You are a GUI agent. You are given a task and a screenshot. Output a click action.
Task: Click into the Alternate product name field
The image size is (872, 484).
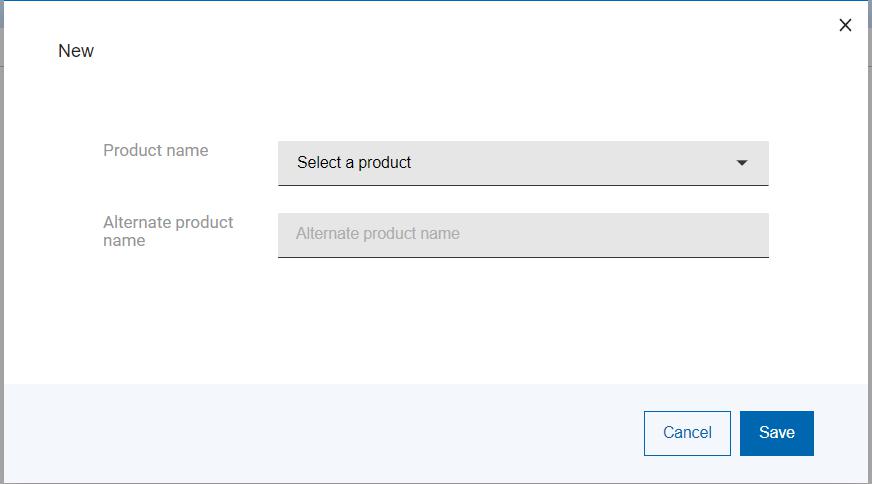523,234
